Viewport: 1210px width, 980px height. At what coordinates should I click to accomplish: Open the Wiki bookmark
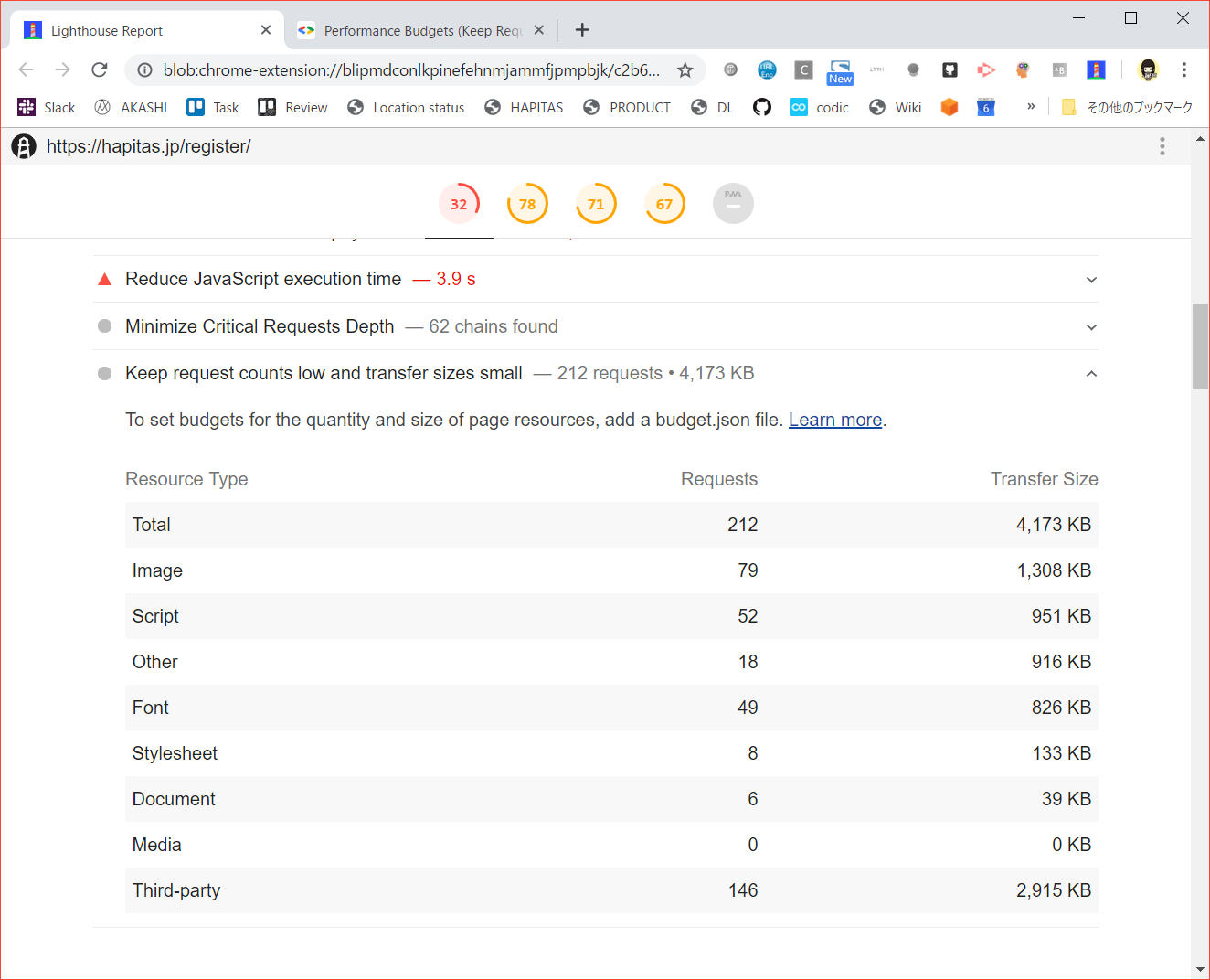pos(896,107)
